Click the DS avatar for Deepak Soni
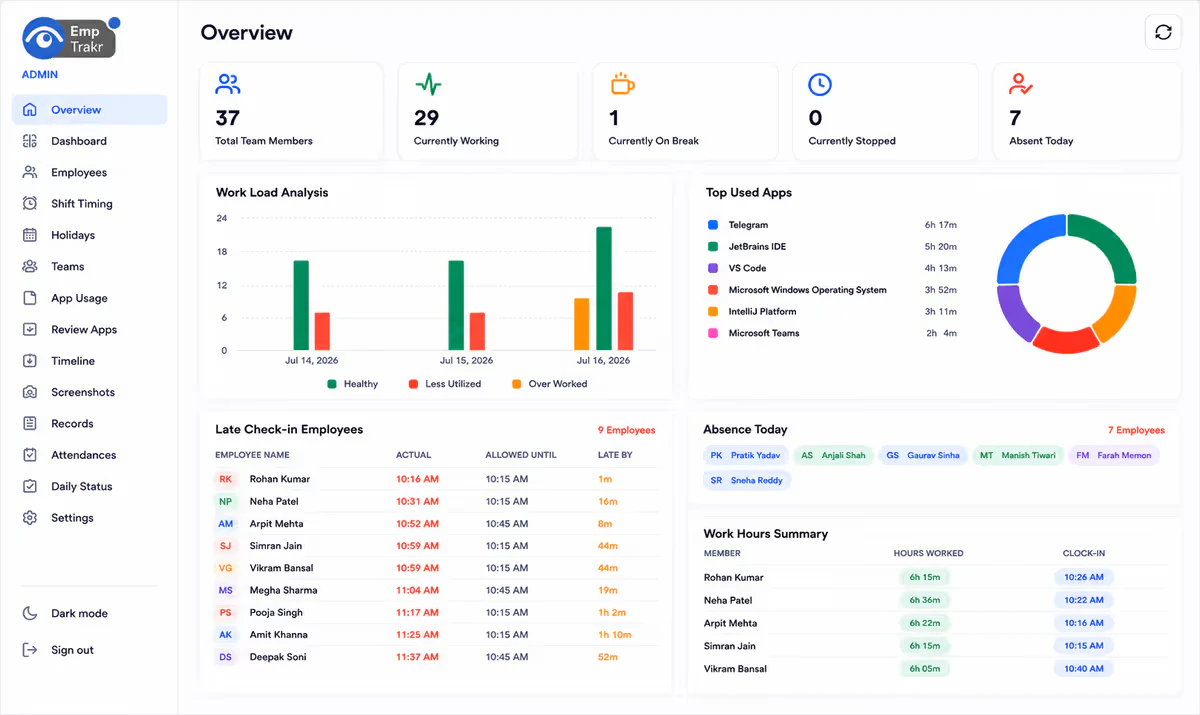Image resolution: width=1200 pixels, height=715 pixels. (x=226, y=657)
